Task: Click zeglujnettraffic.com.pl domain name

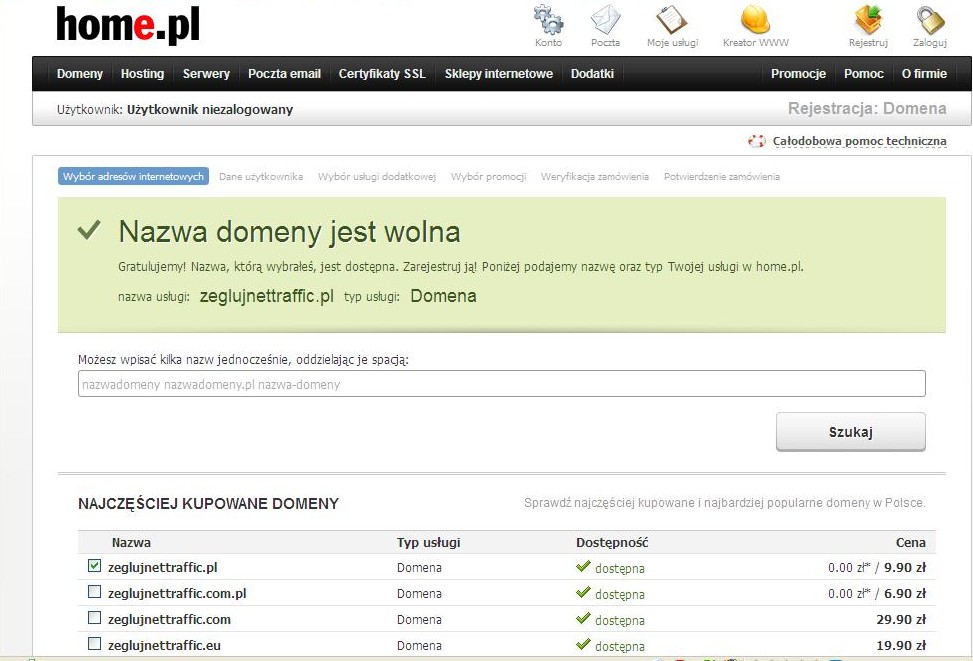Action: [x=177, y=593]
